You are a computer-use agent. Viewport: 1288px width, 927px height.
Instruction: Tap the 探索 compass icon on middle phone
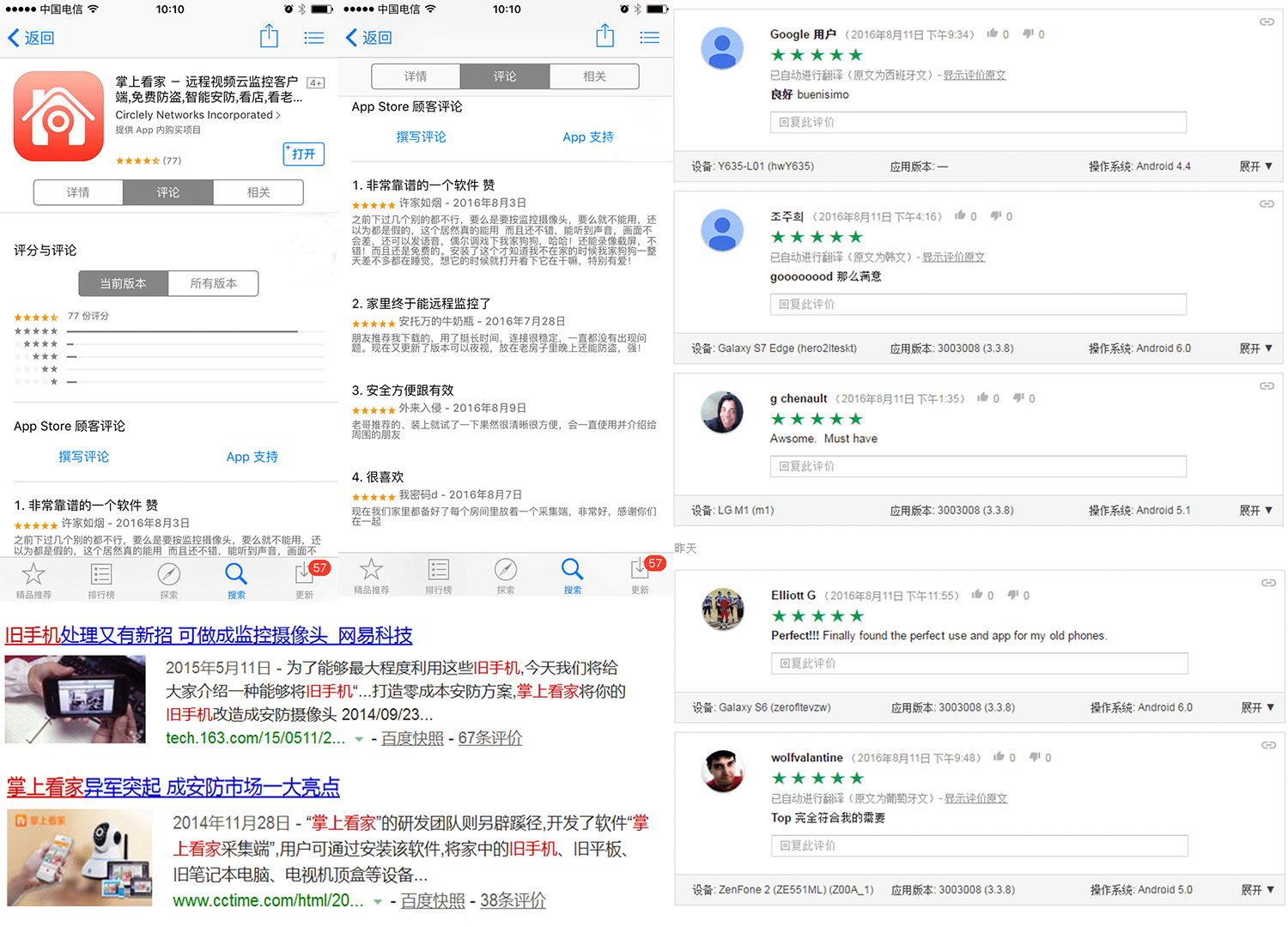506,569
